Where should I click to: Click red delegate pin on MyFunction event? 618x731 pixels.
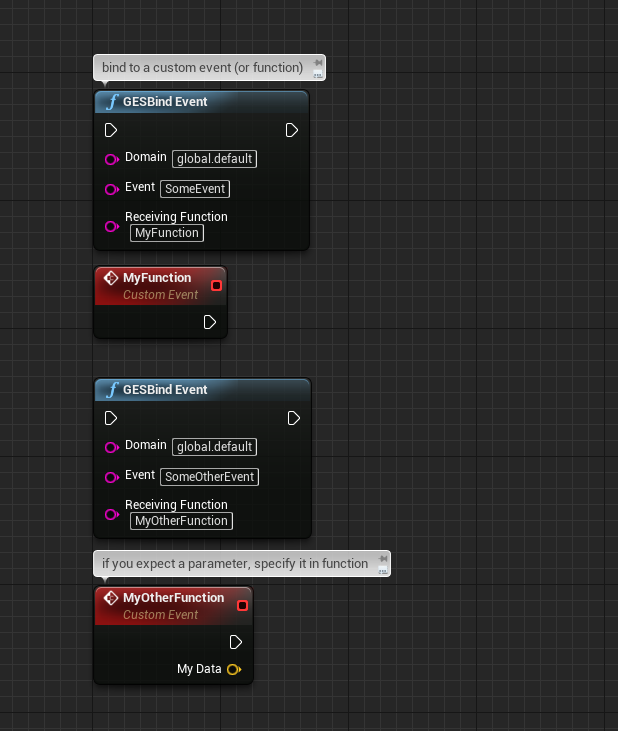click(x=216, y=285)
